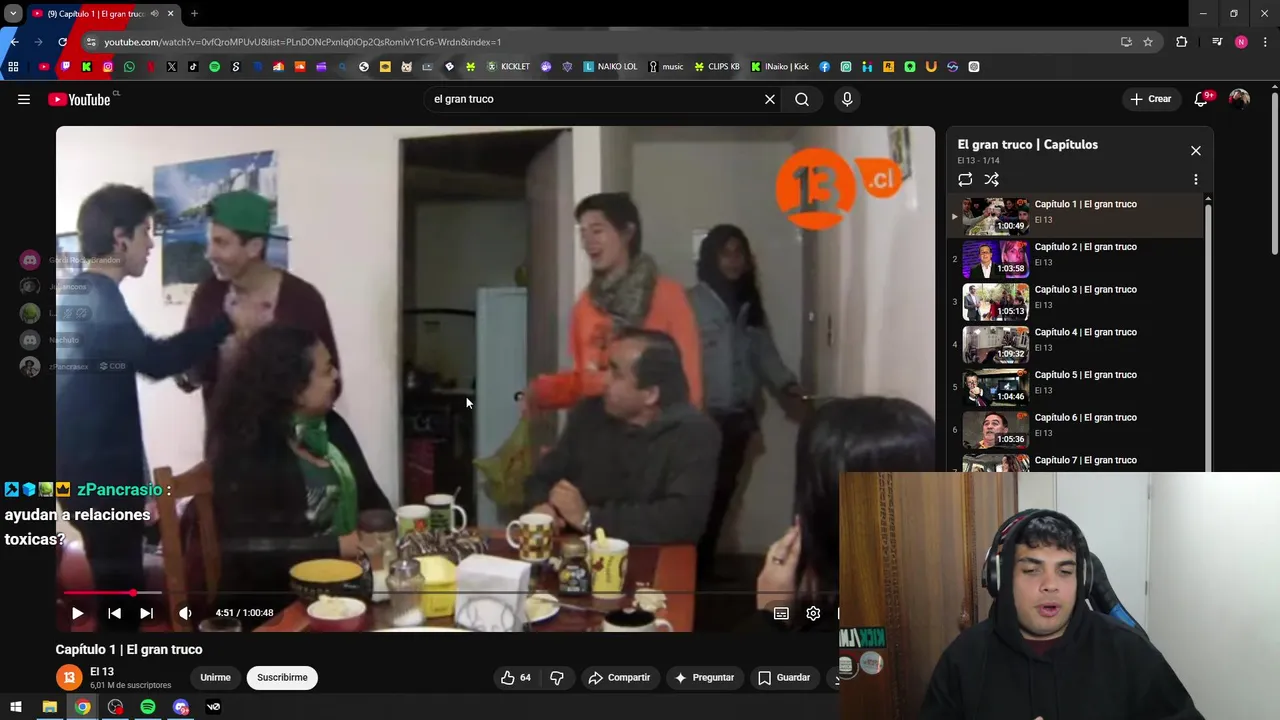Open the Chrome apps grid
The width and height of the screenshot is (1280, 720).
click(x=13, y=67)
